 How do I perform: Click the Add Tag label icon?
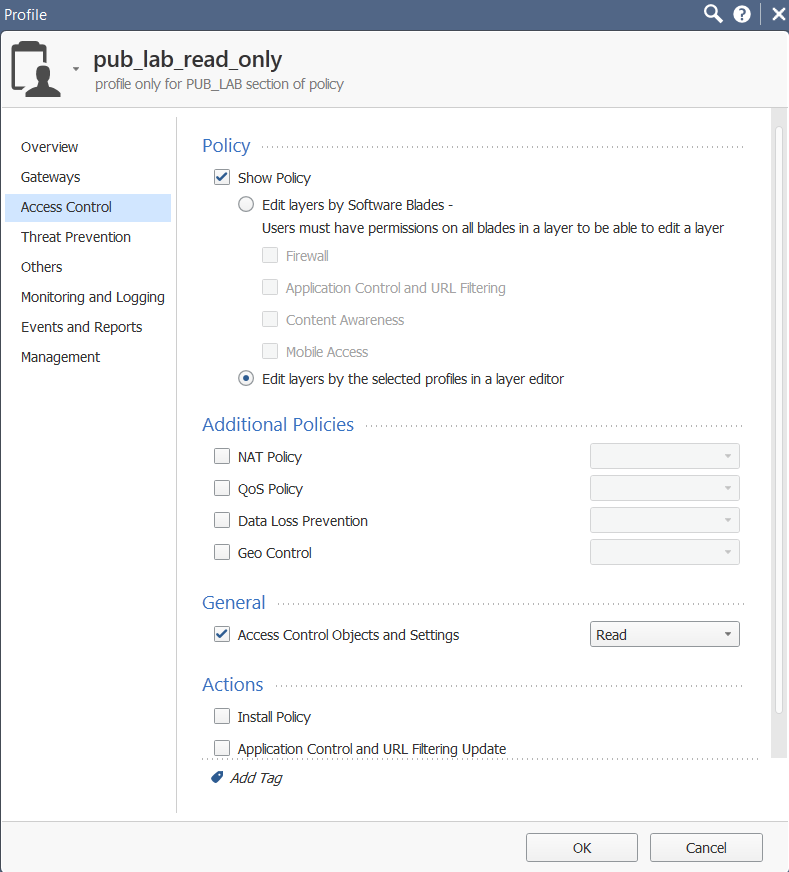217,777
